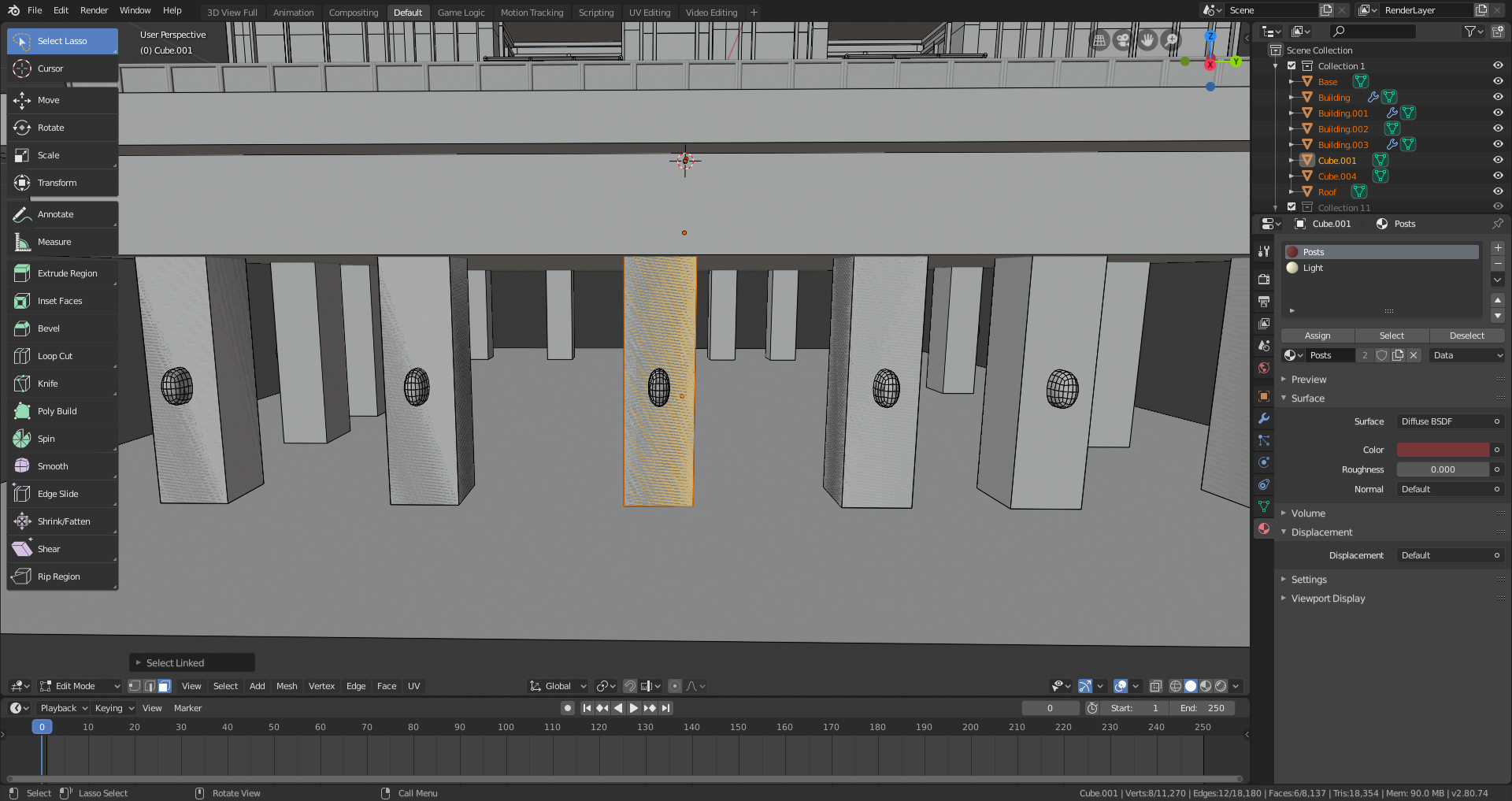Enable proportional editing in the header
This screenshot has width=1512, height=801.
[674, 686]
